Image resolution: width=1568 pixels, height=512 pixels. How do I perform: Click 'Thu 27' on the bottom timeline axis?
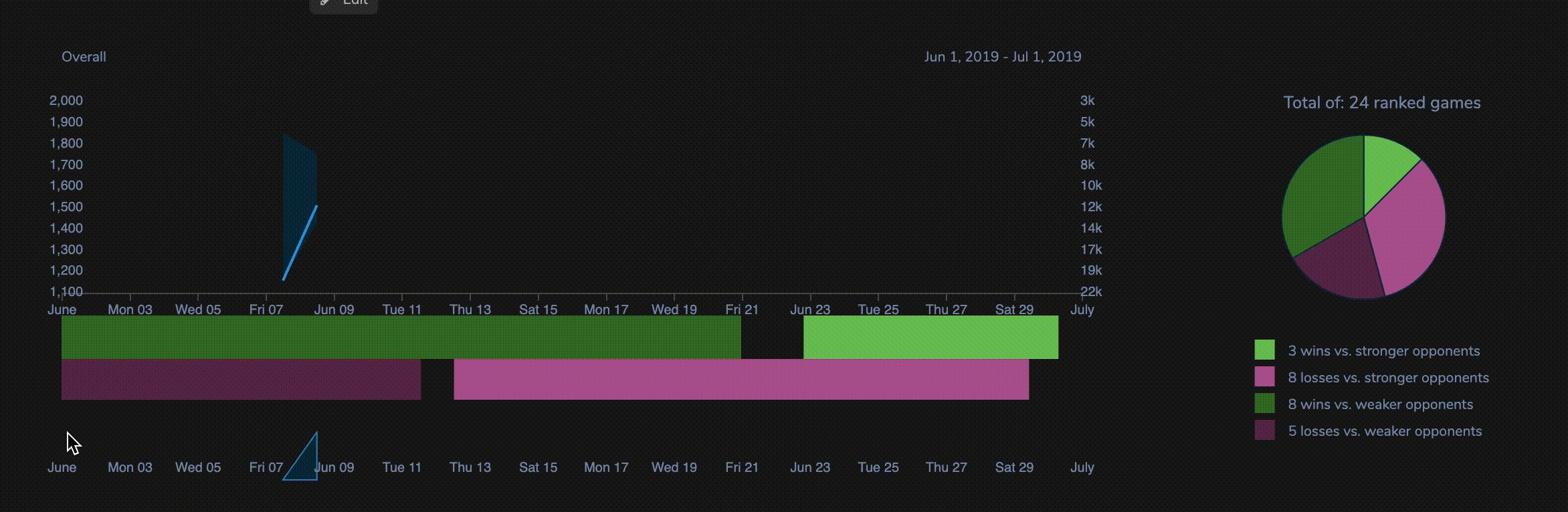(947, 467)
